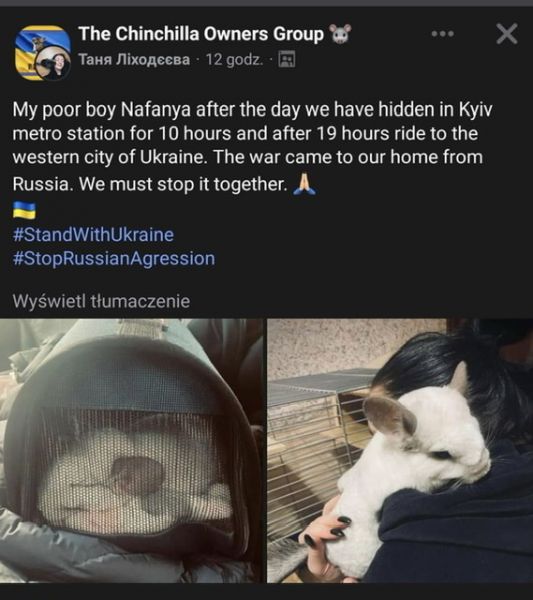Open the white chinchilla on shoulder photo

(x=400, y=450)
